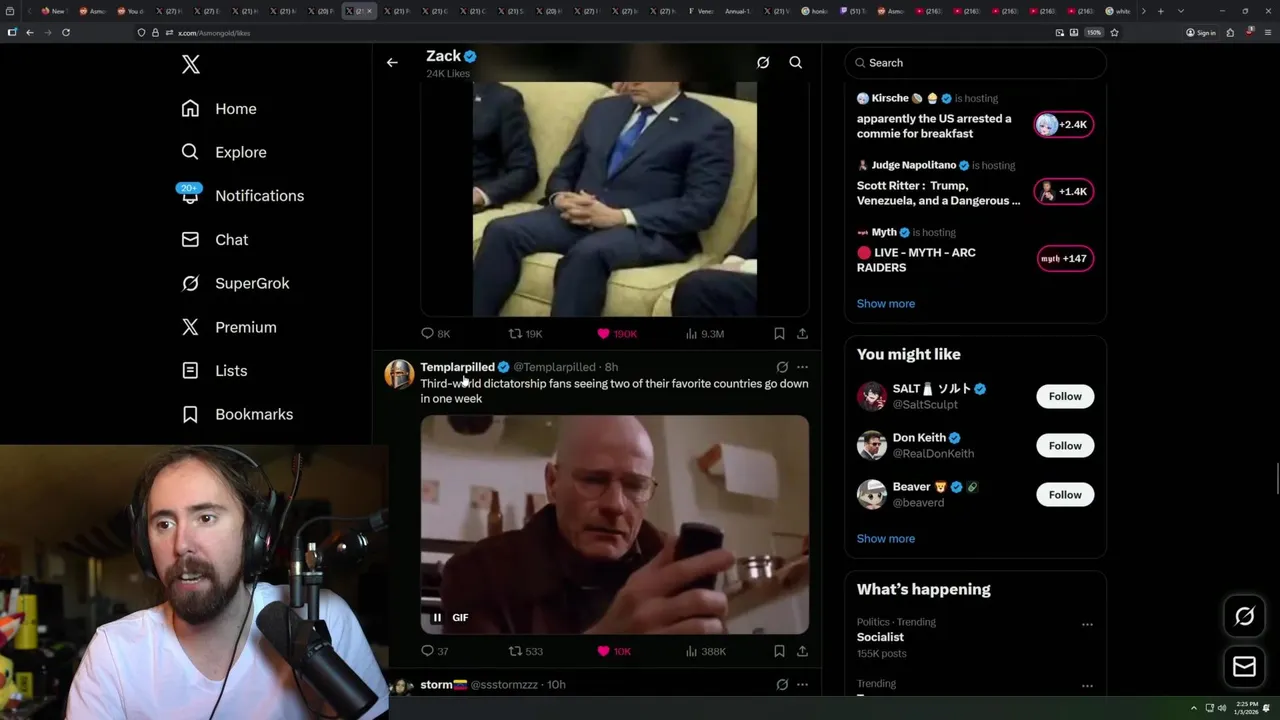The image size is (1280, 720).
Task: Click the Search input field
Action: (x=976, y=63)
